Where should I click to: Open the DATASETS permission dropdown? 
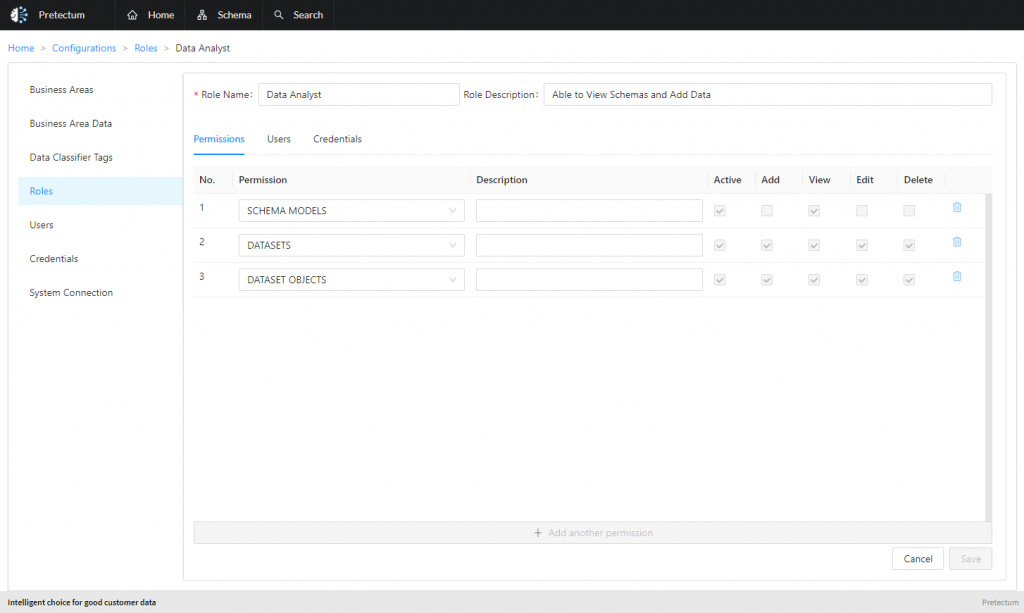point(351,245)
